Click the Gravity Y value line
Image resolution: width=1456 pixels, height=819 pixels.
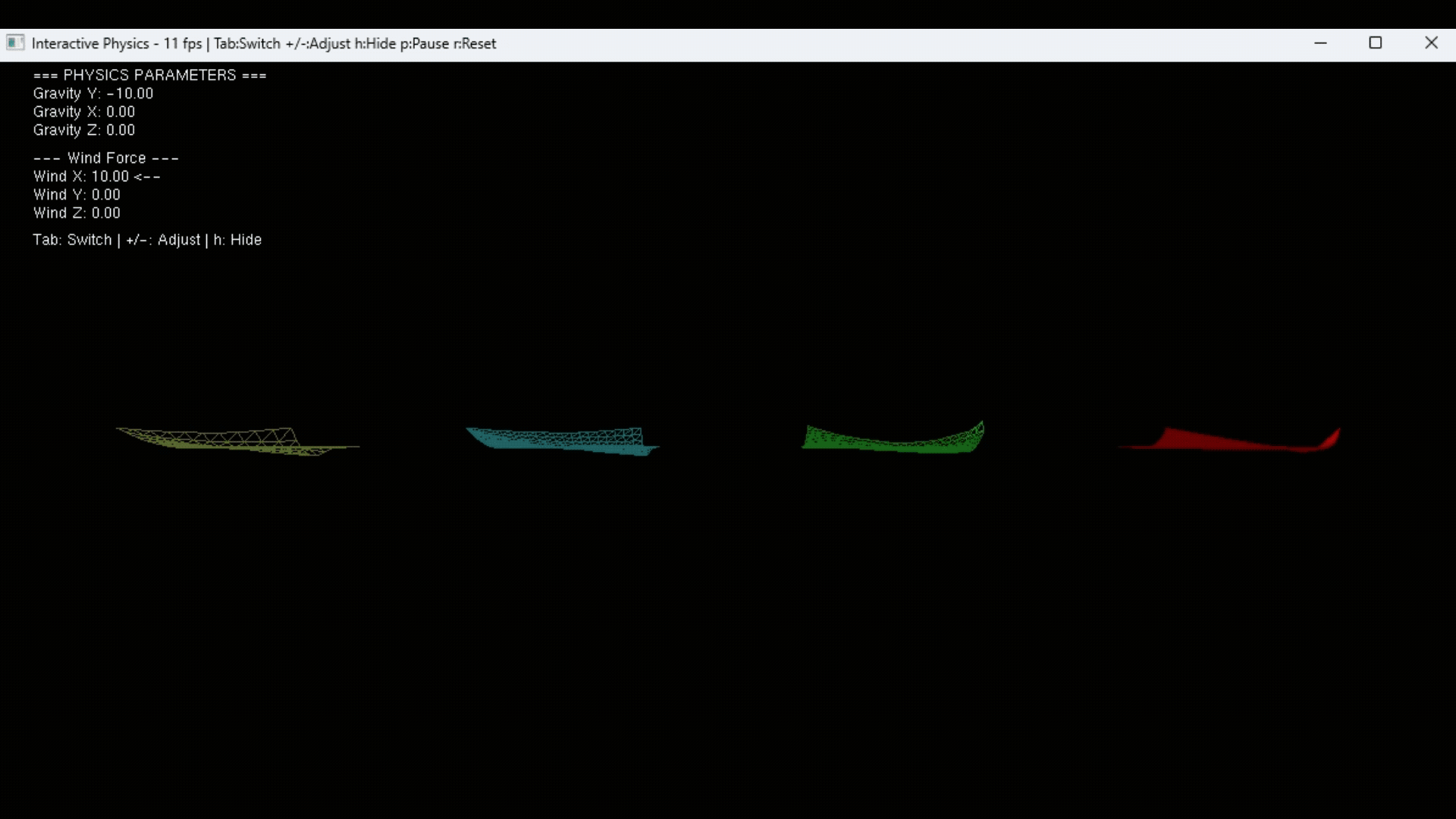point(93,93)
